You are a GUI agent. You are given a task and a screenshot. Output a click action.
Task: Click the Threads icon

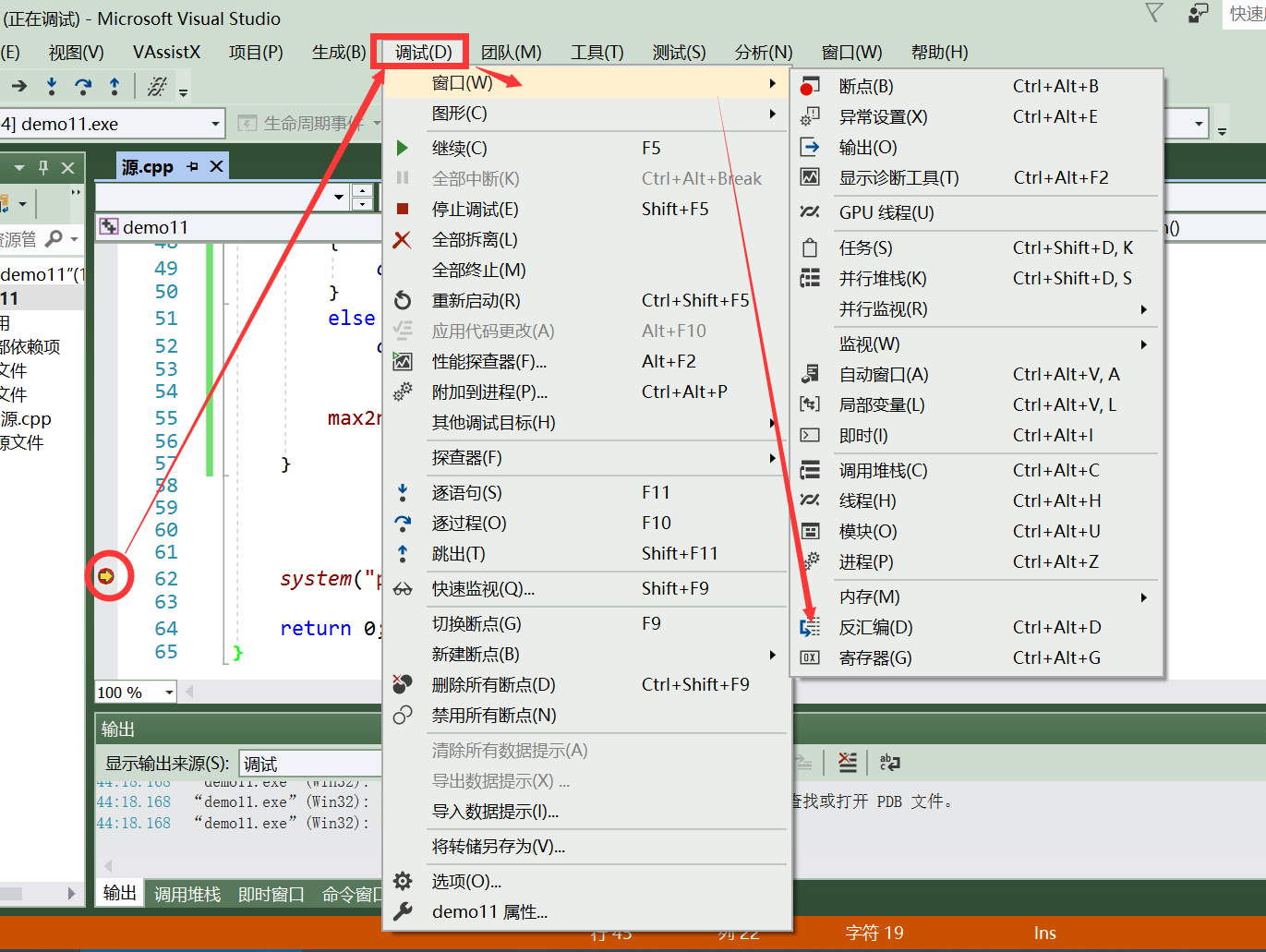pyautogui.click(x=809, y=500)
